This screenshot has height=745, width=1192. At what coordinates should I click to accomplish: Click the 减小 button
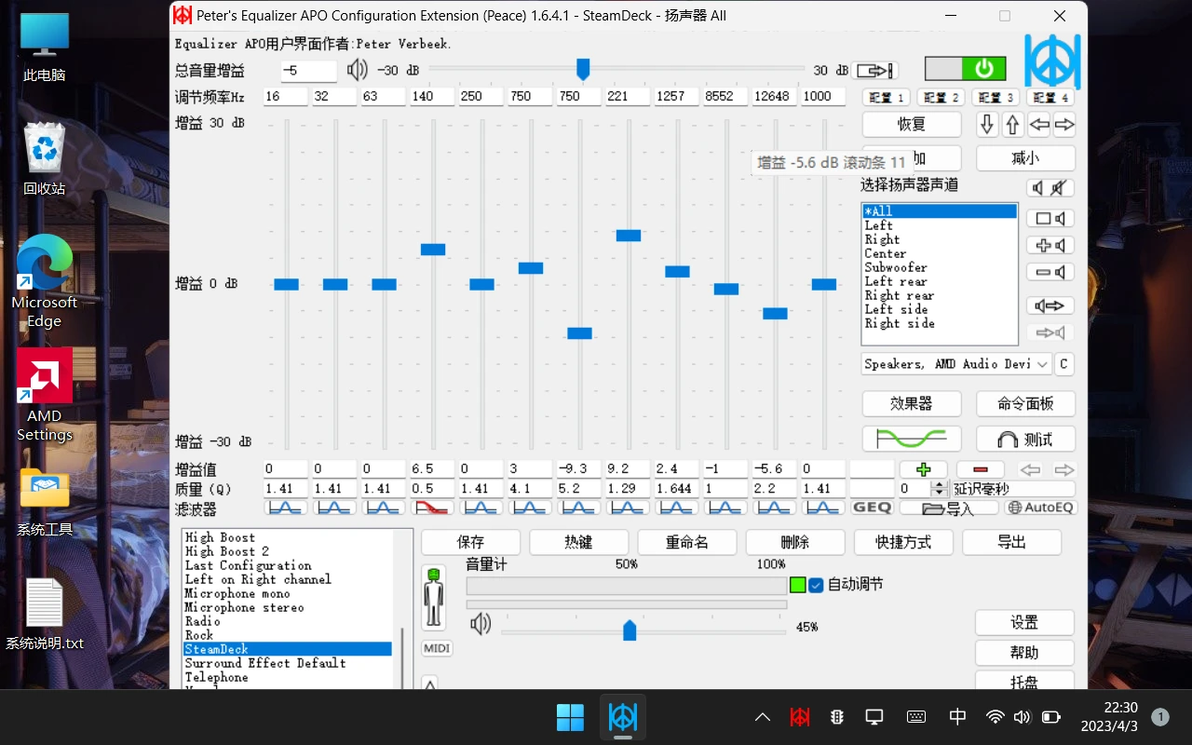(1026, 158)
